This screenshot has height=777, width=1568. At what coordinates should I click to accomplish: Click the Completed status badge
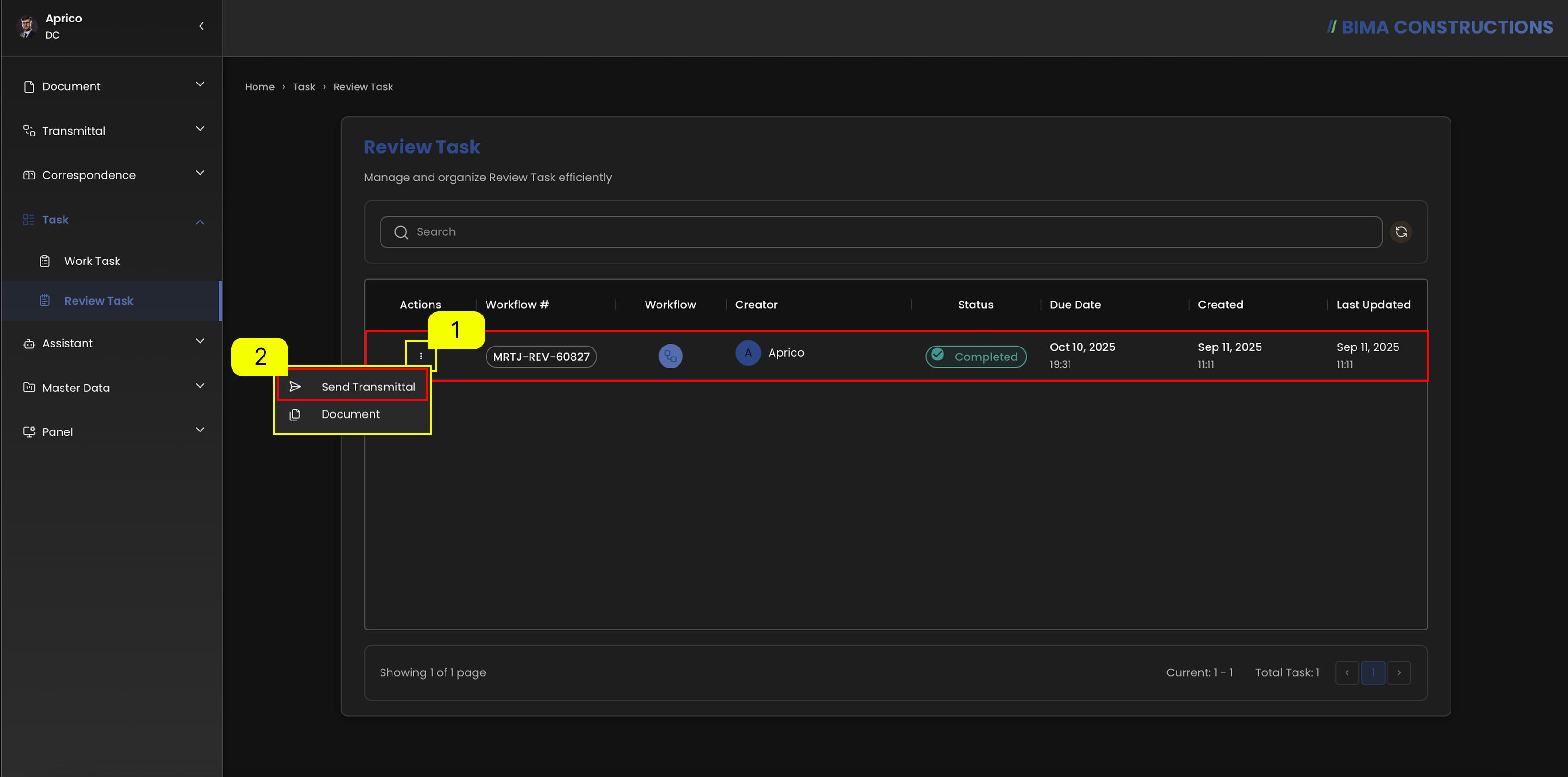[976, 357]
